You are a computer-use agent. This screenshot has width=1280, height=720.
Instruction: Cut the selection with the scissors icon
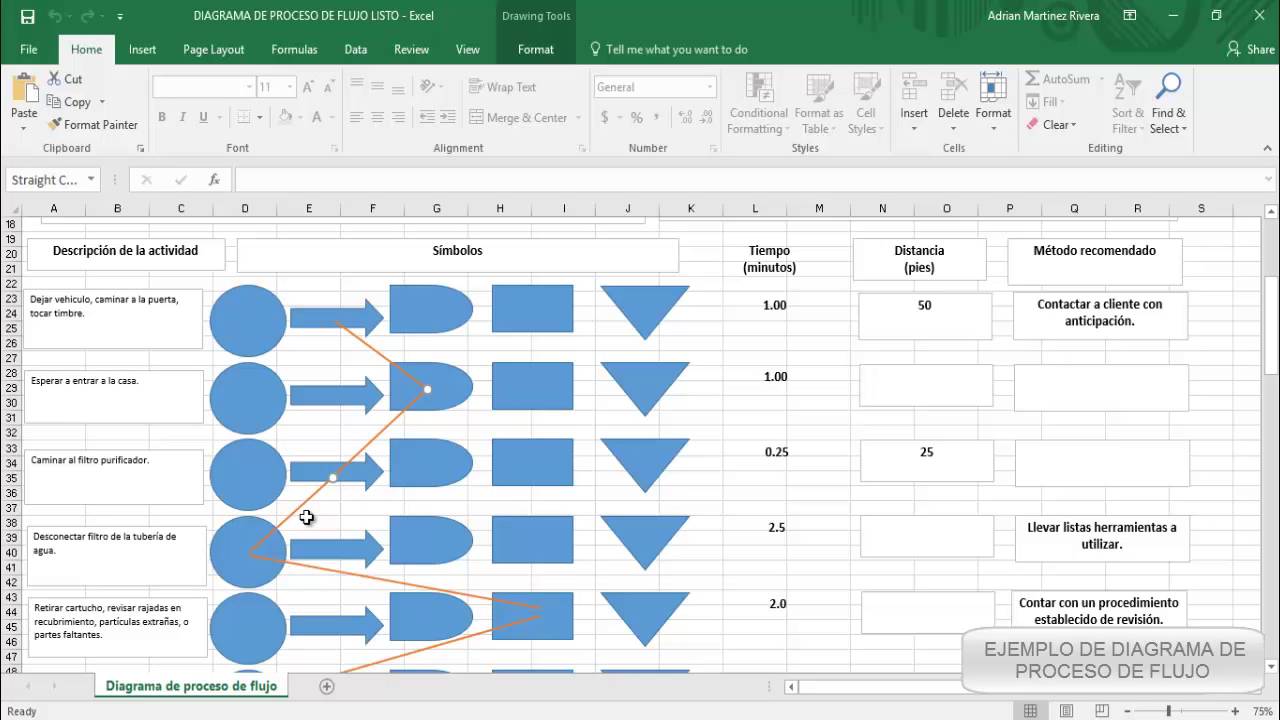click(54, 79)
